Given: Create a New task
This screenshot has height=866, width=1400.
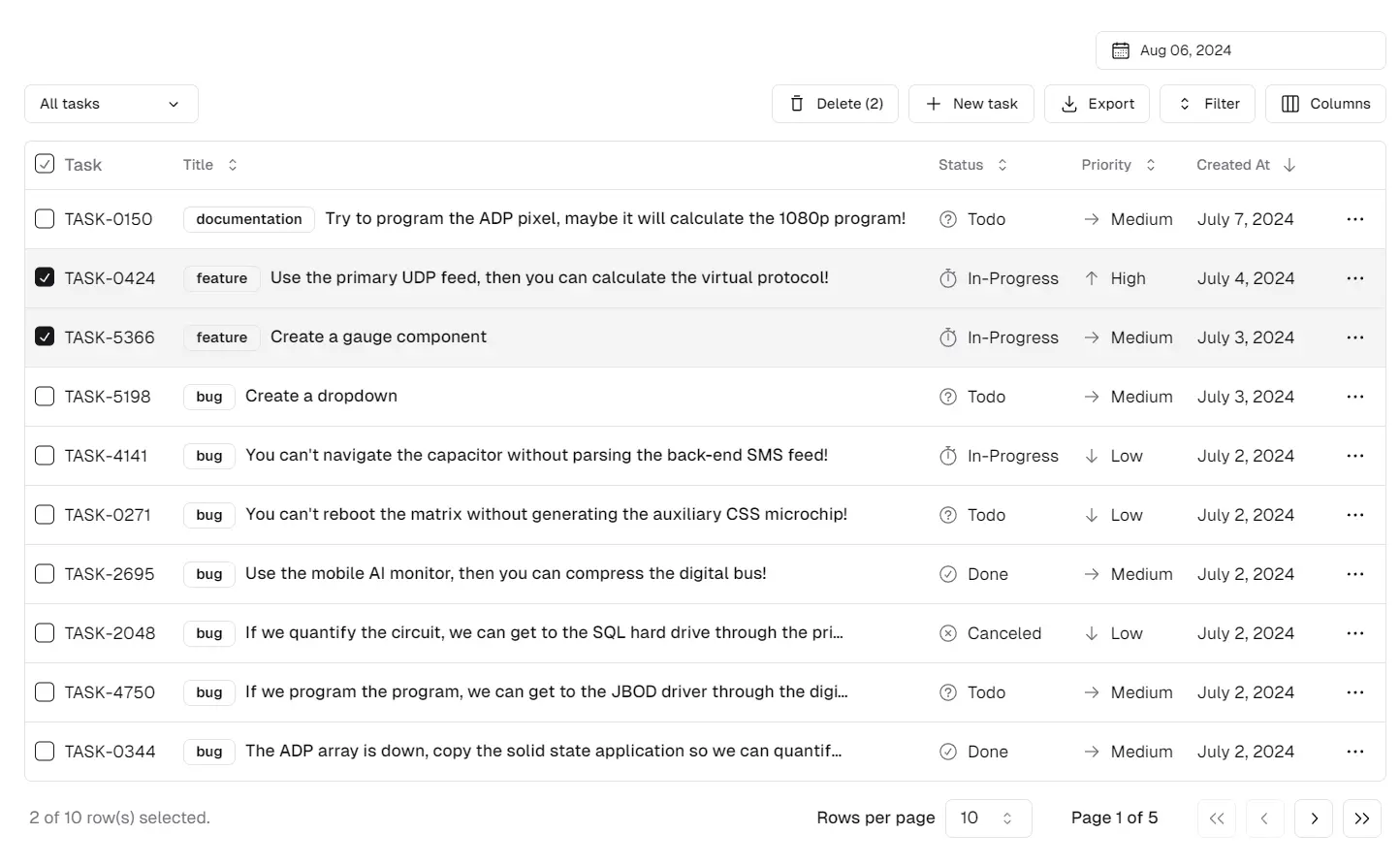Looking at the screenshot, I should point(970,104).
